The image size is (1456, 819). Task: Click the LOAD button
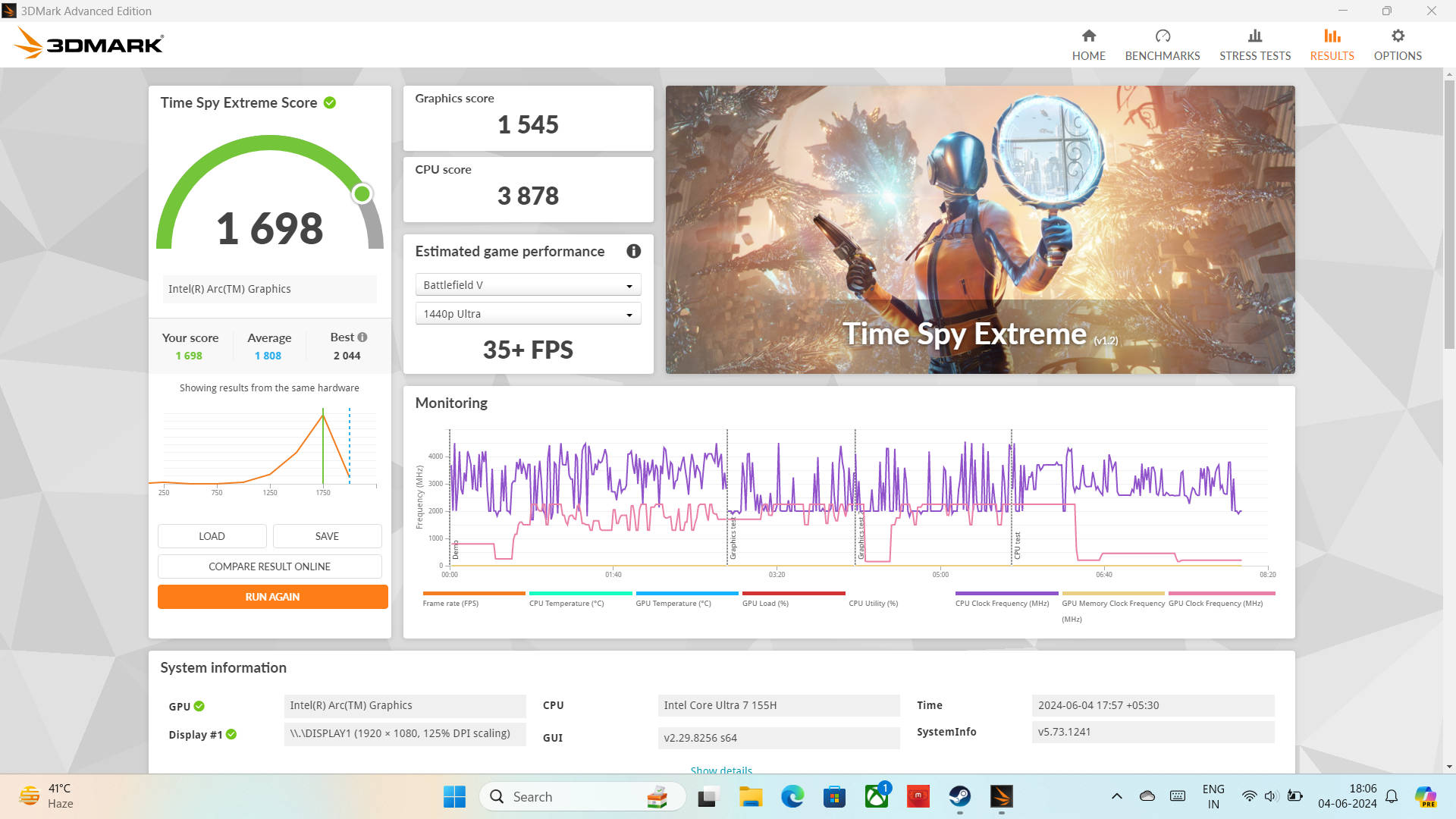pyautogui.click(x=212, y=536)
